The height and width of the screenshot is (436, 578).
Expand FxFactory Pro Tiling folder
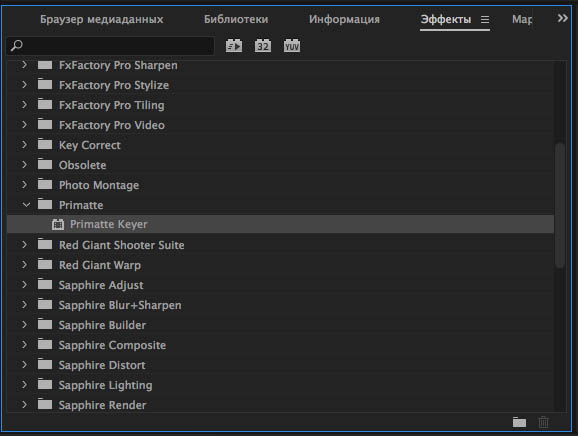click(x=24, y=105)
